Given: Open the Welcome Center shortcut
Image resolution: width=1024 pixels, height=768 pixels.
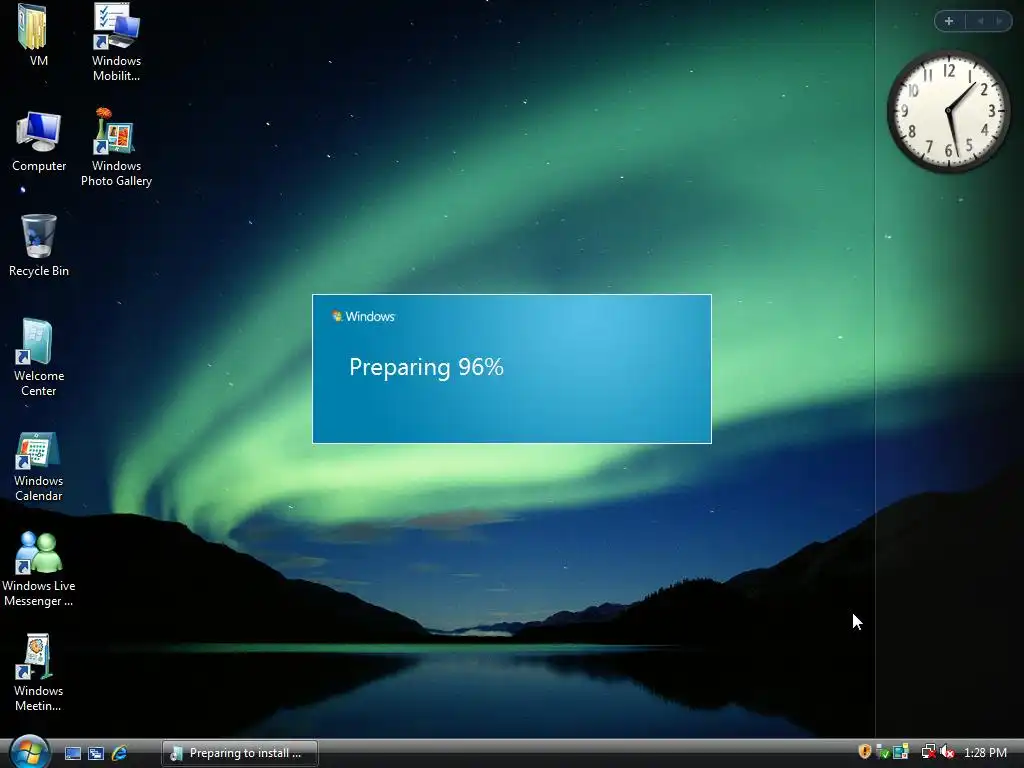Looking at the screenshot, I should coord(39,356).
